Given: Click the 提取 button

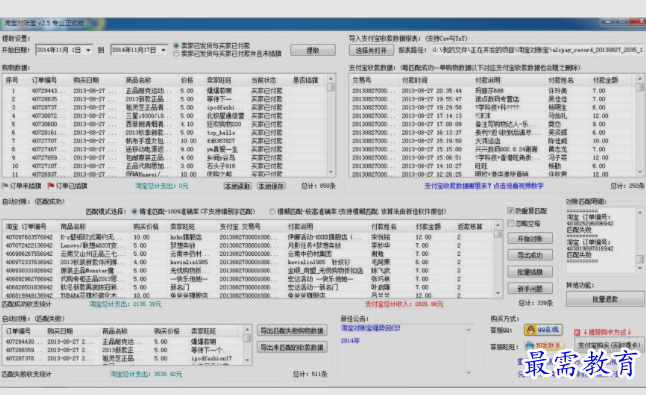Looking at the screenshot, I should click(x=313, y=50).
